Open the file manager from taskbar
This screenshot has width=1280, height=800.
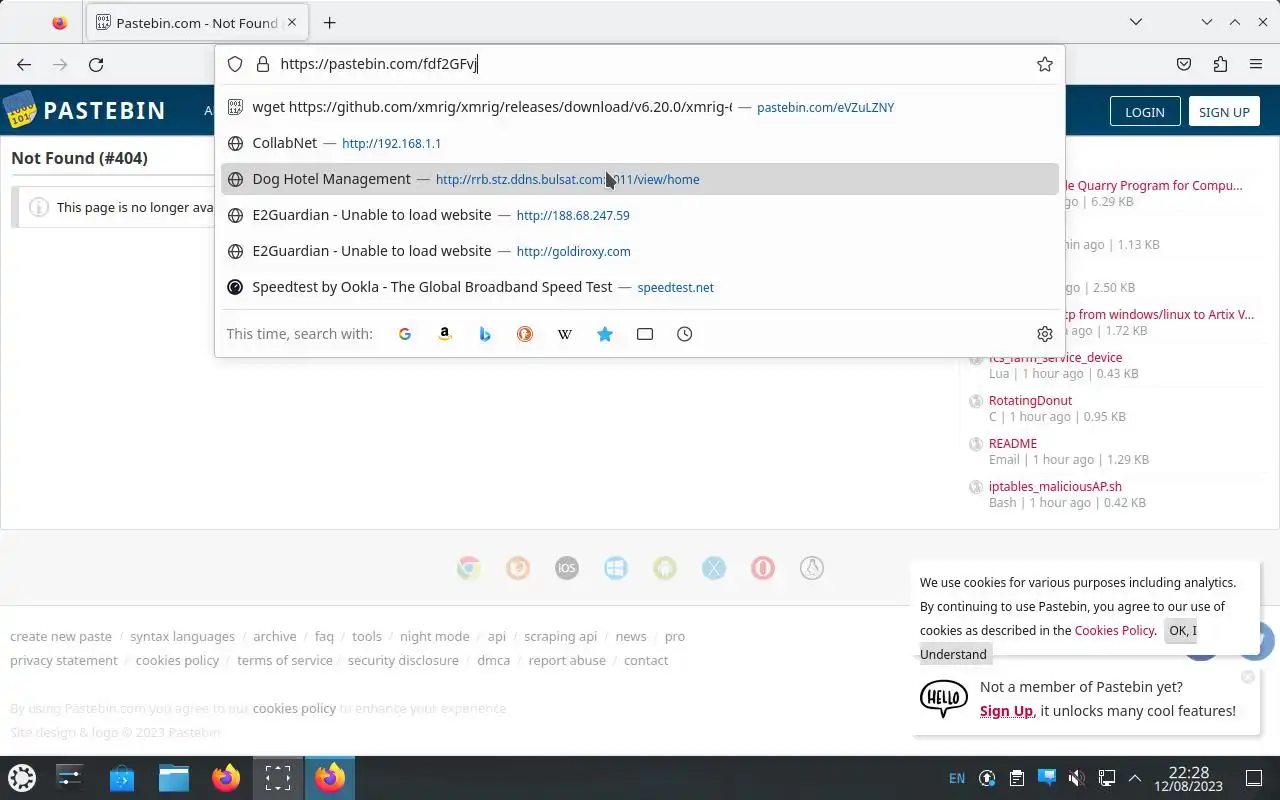[x=174, y=777]
